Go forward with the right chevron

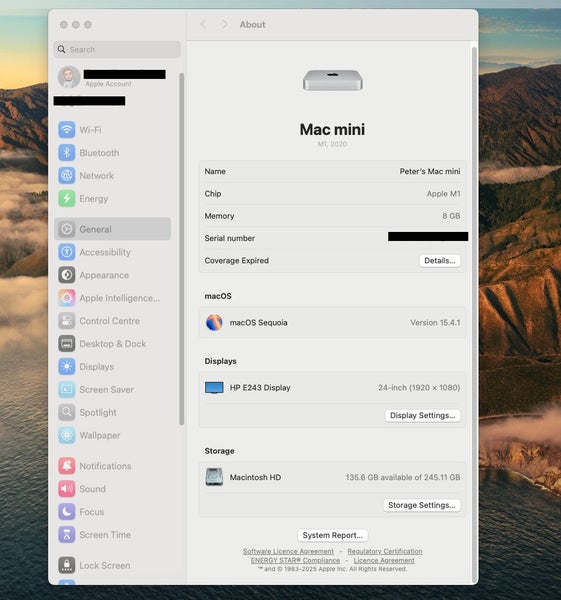pos(225,24)
